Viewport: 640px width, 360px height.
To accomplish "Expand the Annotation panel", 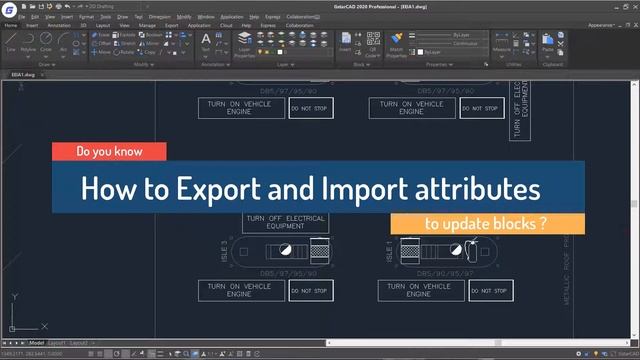I will [x=215, y=64].
